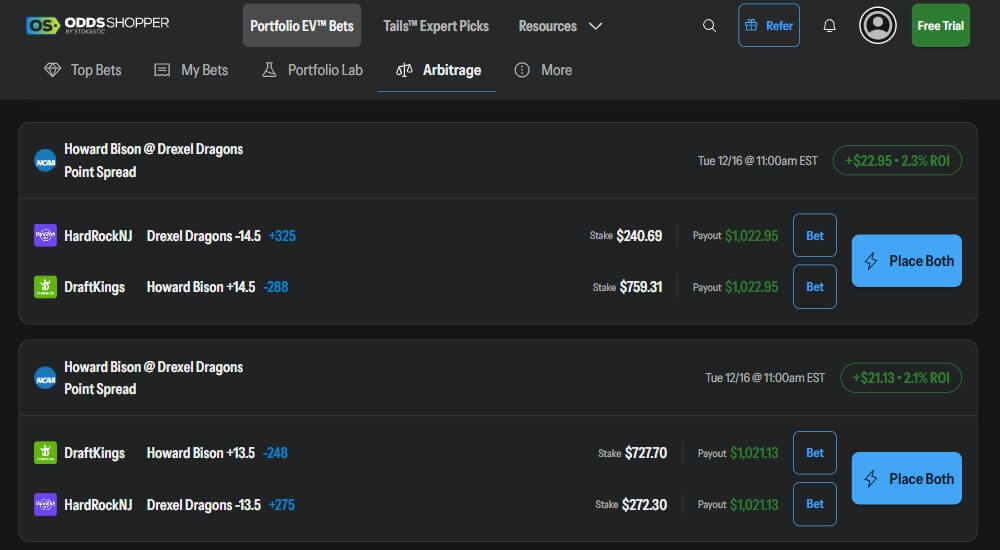Click the $272.30 stake amount

point(644,505)
